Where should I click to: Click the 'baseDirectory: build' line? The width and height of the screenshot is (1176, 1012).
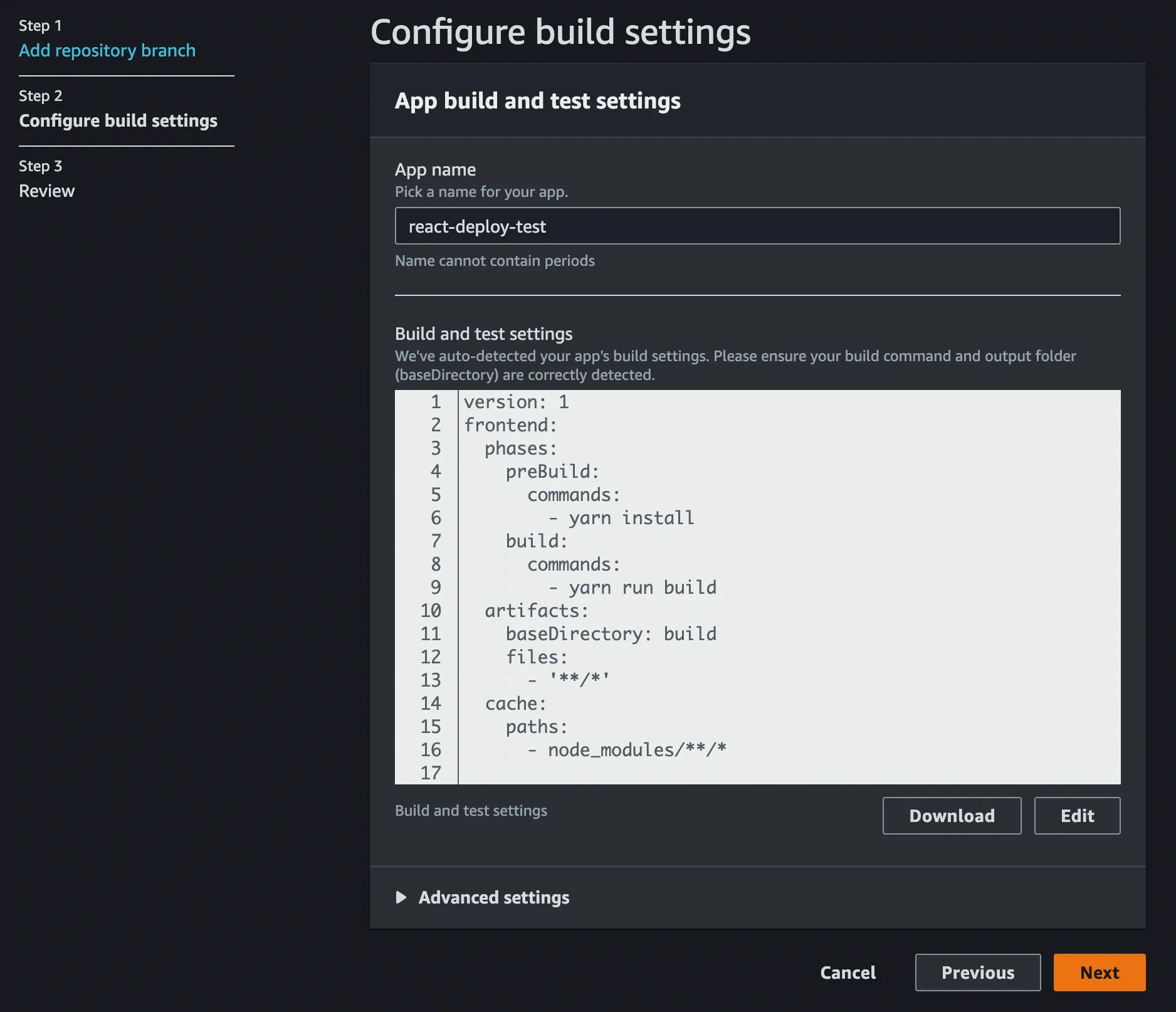click(611, 634)
